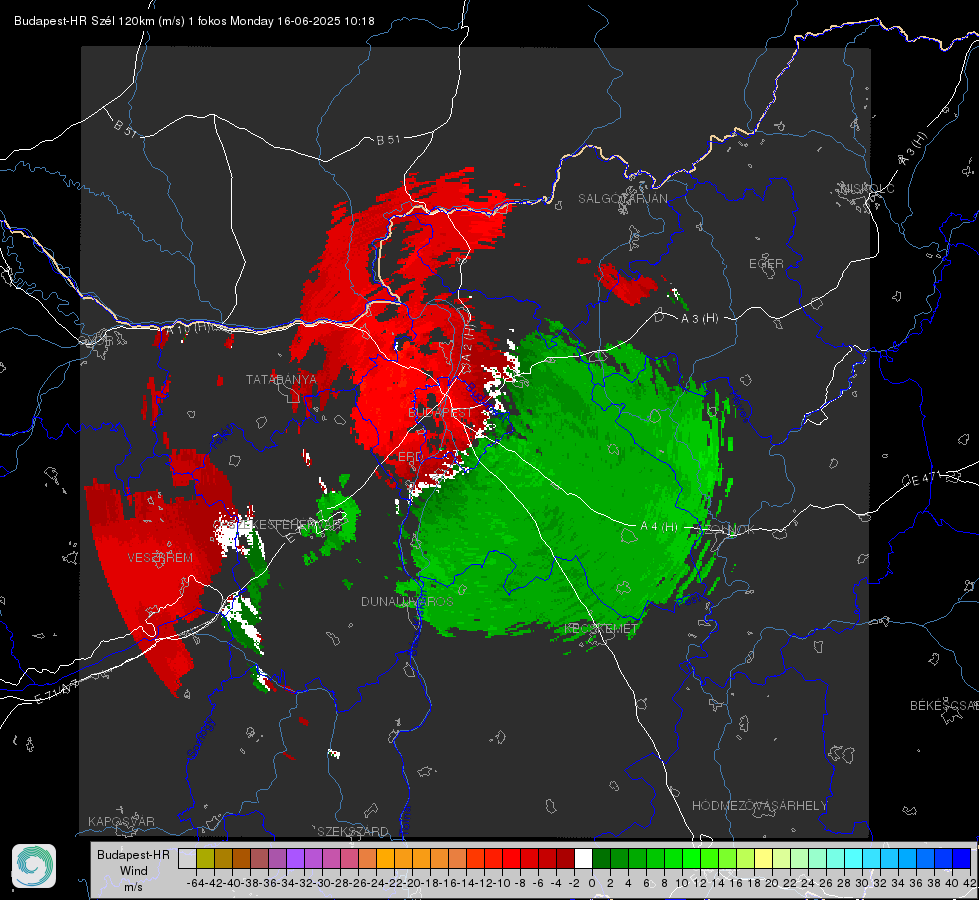The width and height of the screenshot is (979, 900).
Task: Select the white zero-velocity swatch in legend
Action: tap(583, 859)
